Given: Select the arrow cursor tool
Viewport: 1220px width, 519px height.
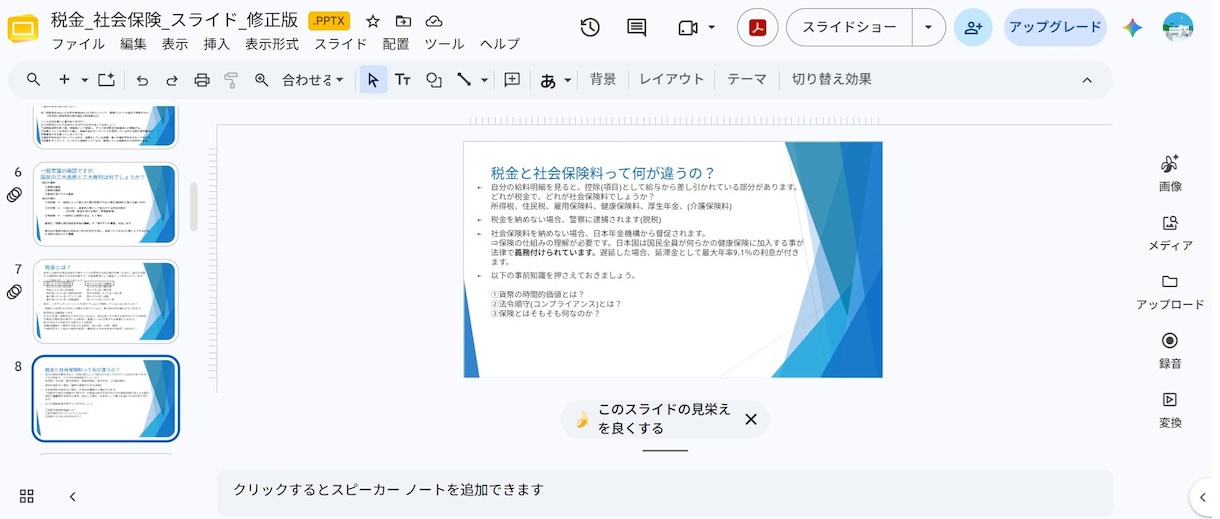Looking at the screenshot, I should point(373,80).
